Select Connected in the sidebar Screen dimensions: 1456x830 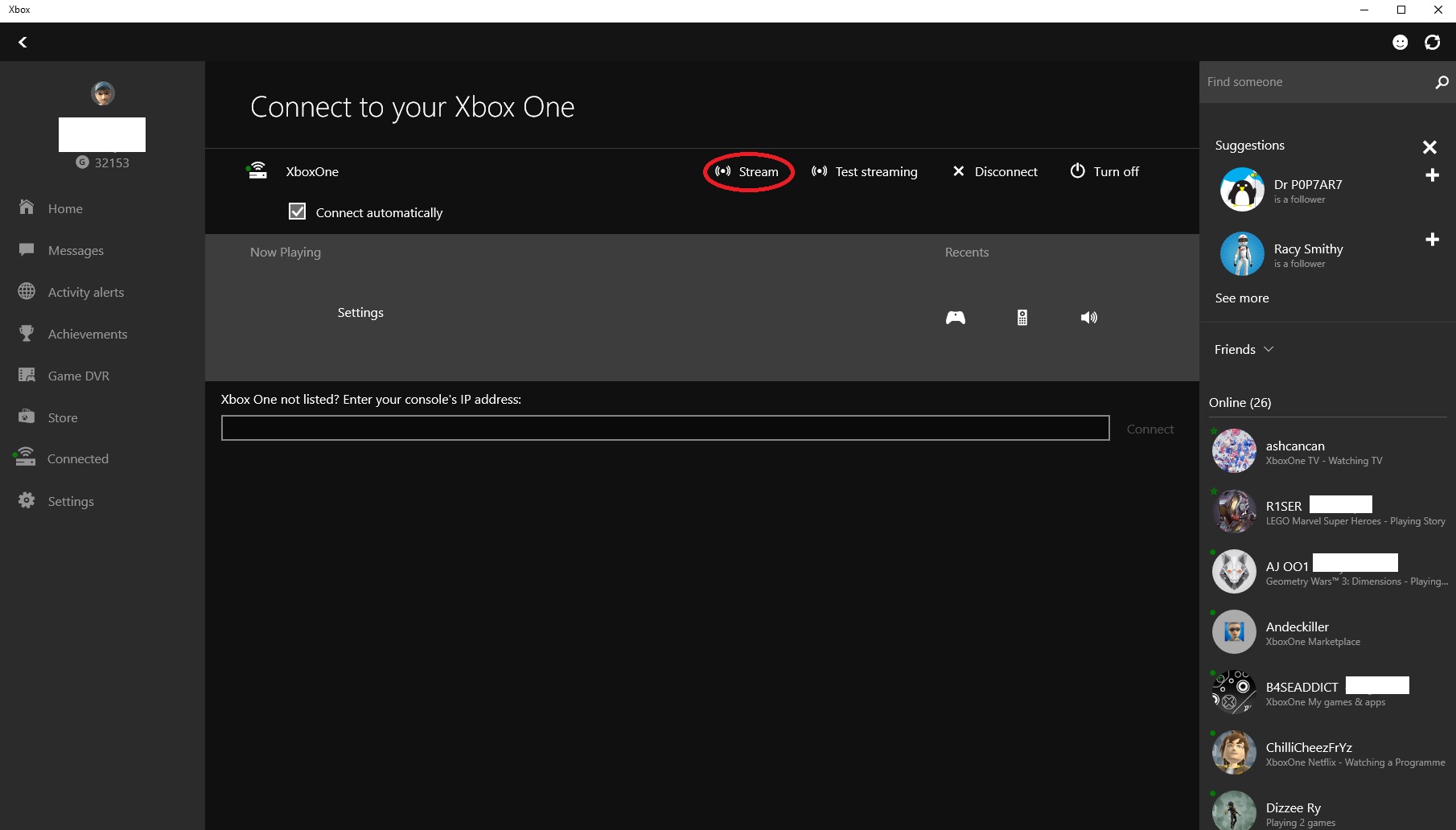(x=102, y=458)
